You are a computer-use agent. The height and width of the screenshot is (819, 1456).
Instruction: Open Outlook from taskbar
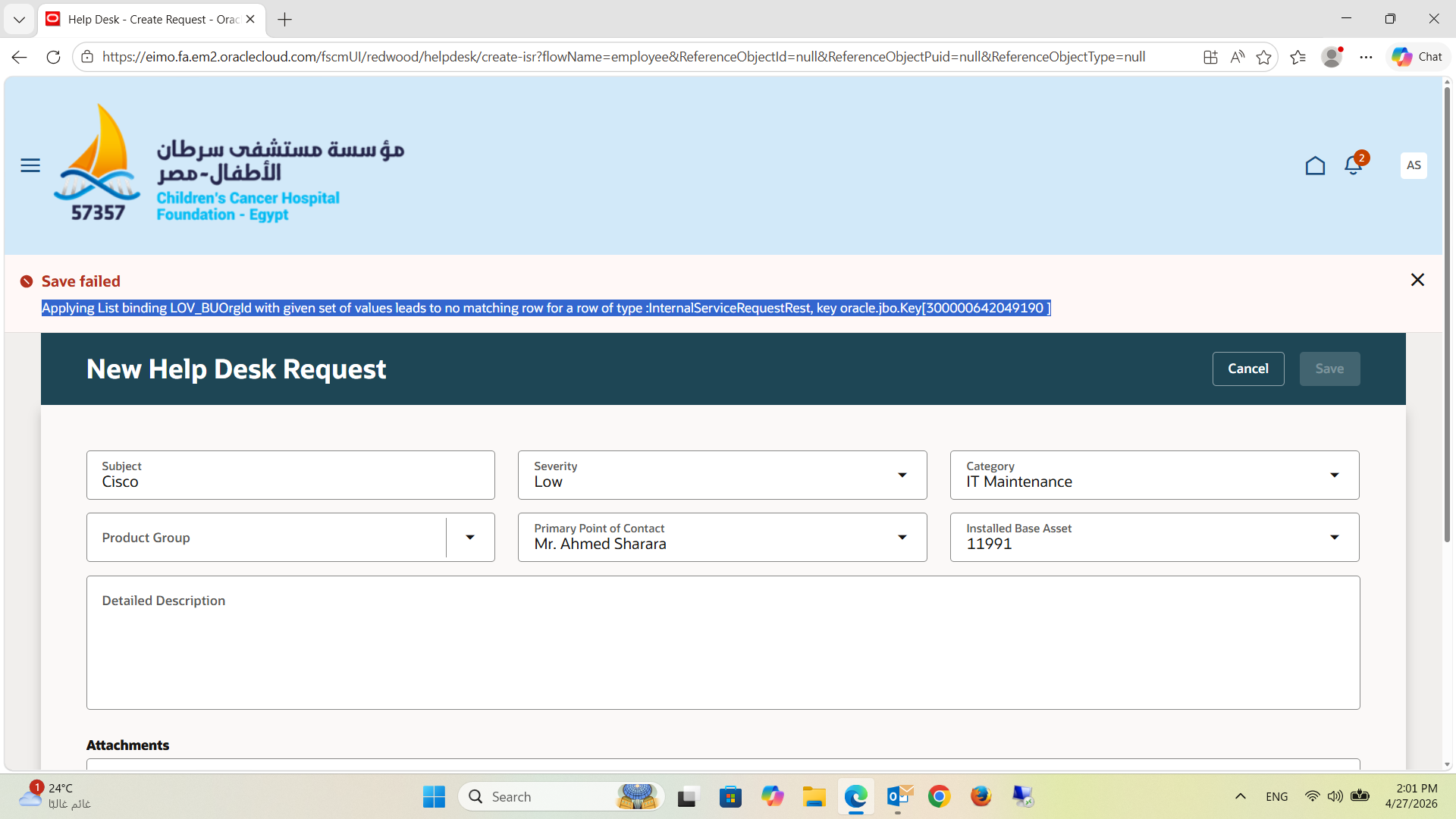click(x=898, y=797)
